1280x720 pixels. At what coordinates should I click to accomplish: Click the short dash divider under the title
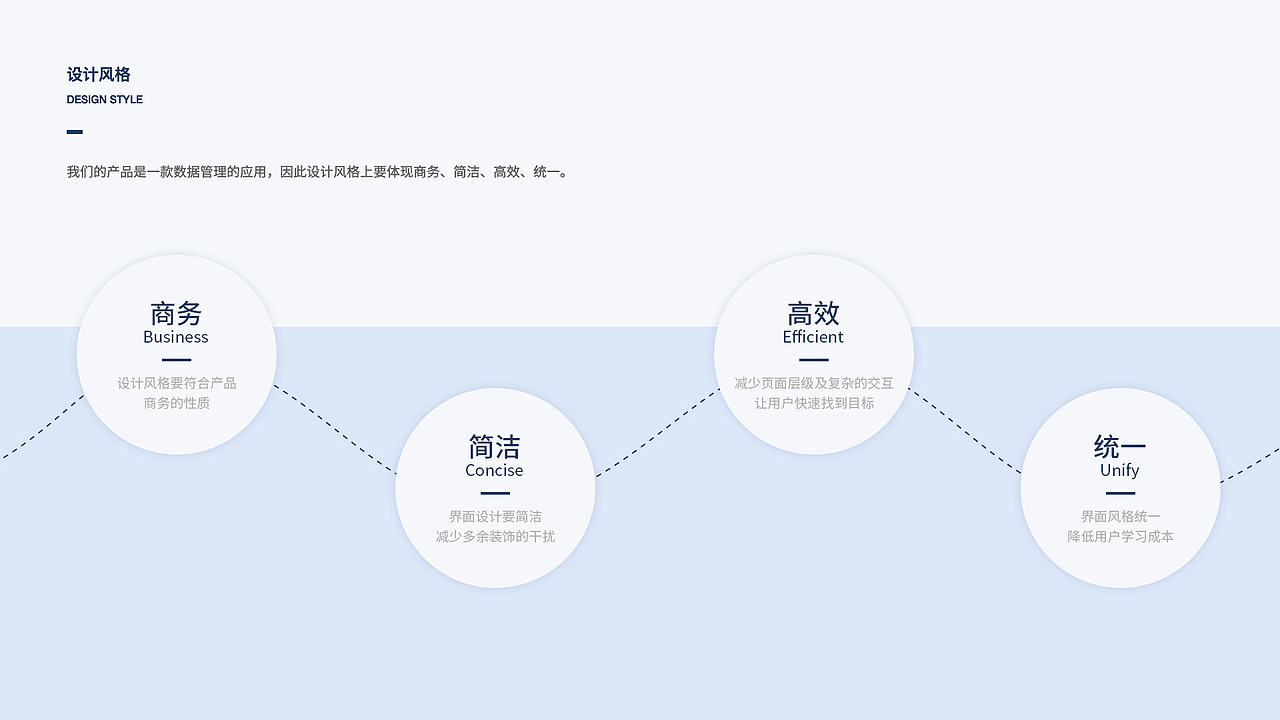(x=74, y=131)
